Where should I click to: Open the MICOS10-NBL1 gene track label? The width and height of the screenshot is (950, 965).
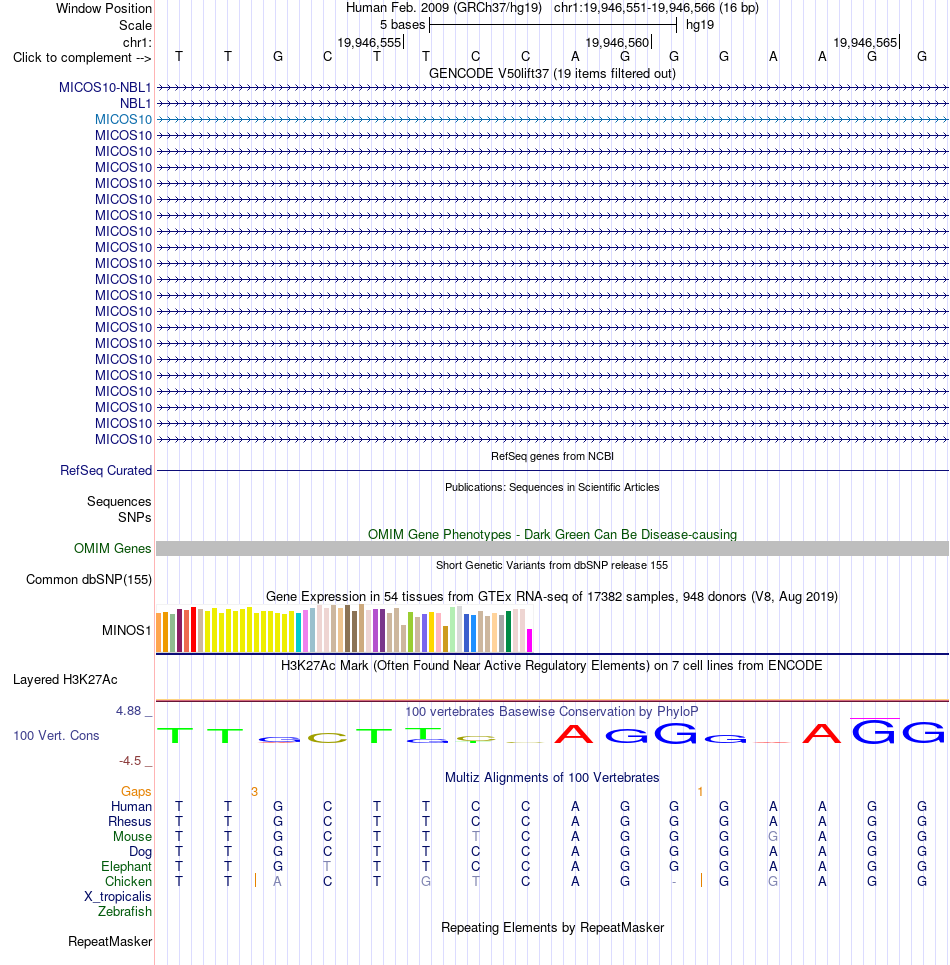pos(105,87)
